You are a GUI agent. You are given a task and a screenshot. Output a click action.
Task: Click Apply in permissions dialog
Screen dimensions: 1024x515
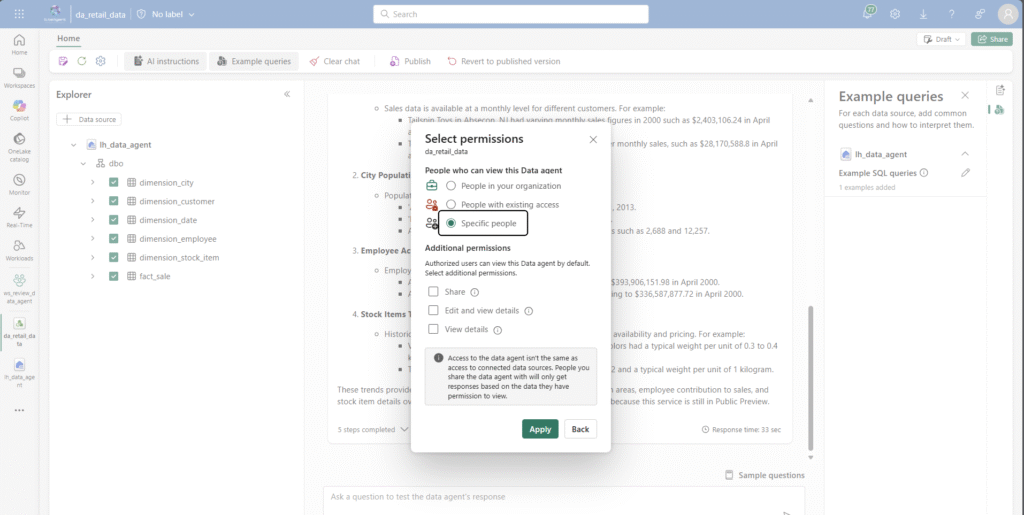540,429
